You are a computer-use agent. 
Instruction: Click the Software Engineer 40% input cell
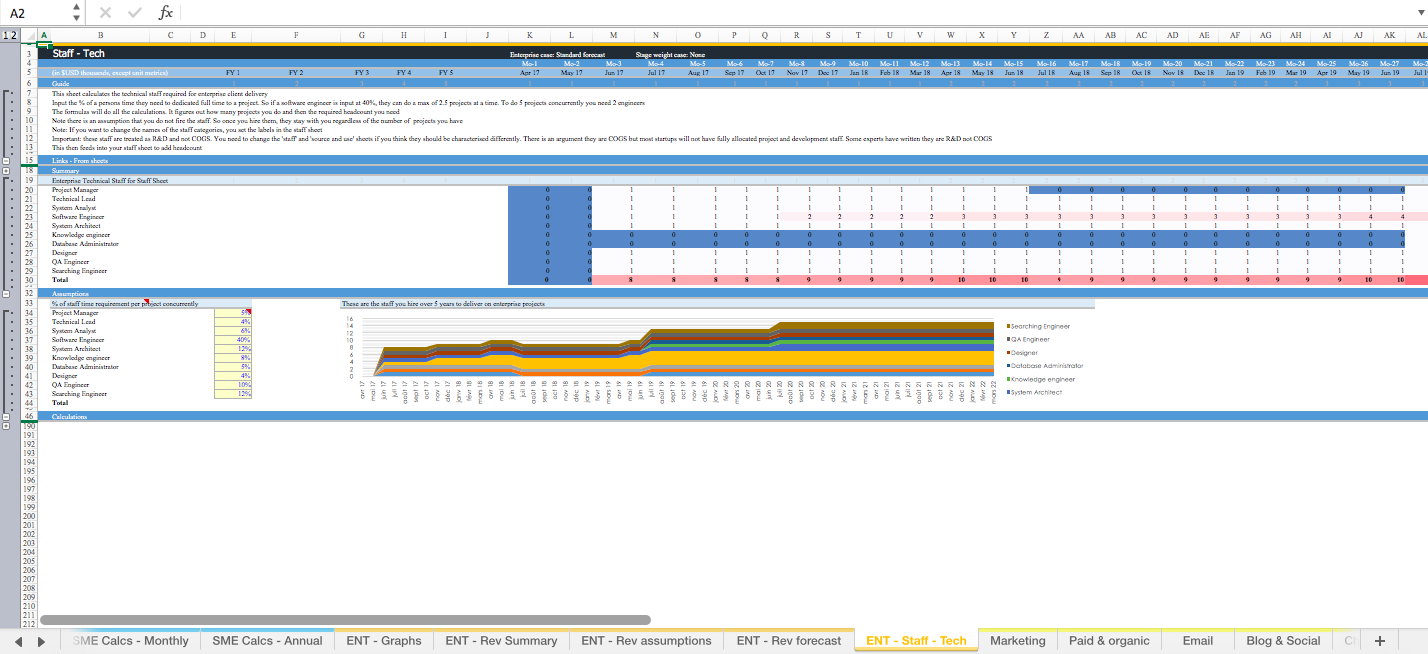(233, 340)
